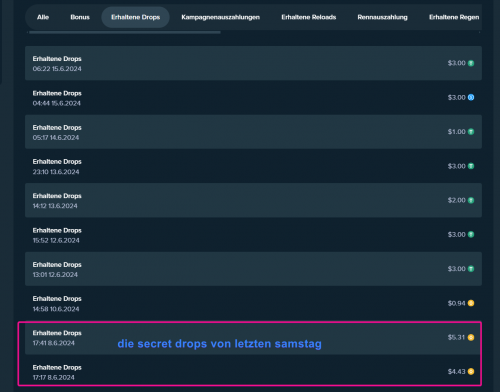Click Tether coin icon in 15:52 12.6.2024 row
Image resolution: width=500 pixels, height=392 pixels.
[x=471, y=235]
